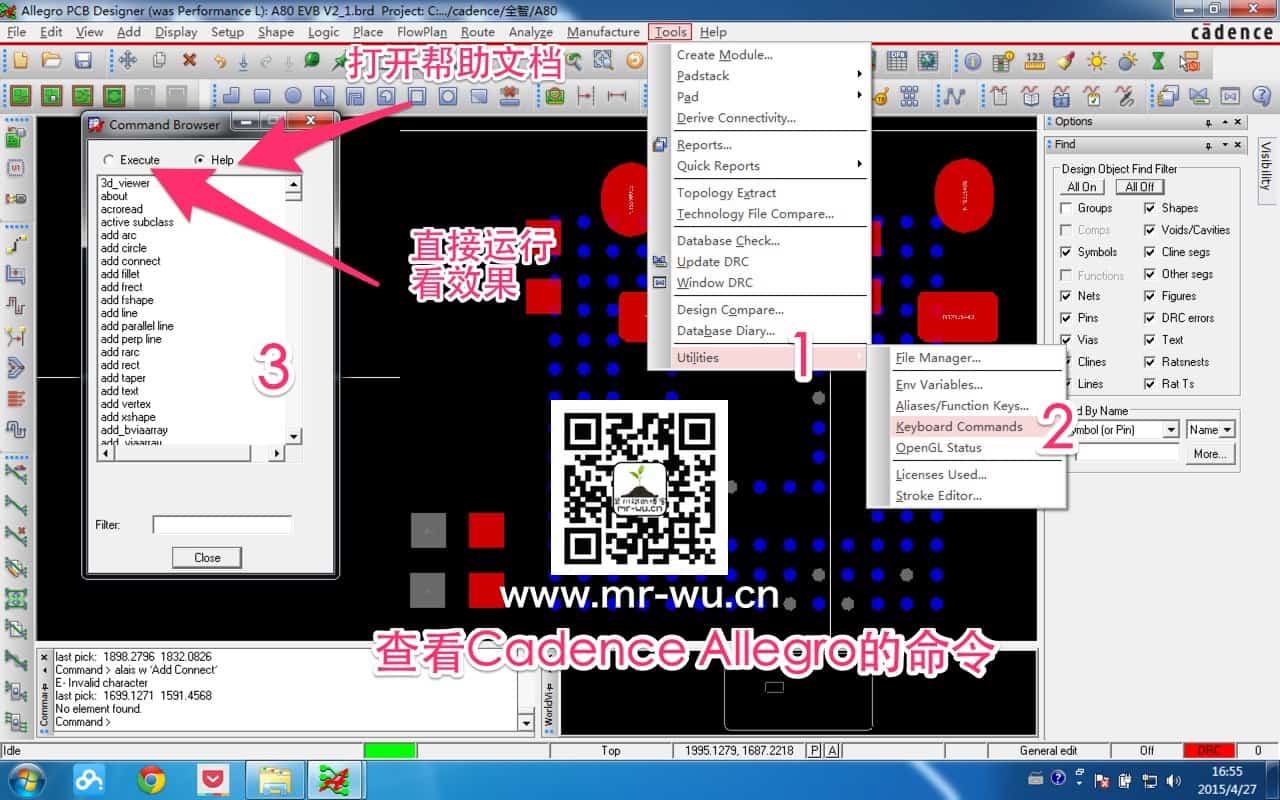This screenshot has height=800, width=1280.
Task: Toggle the Pins checkbox
Action: 1066,318
